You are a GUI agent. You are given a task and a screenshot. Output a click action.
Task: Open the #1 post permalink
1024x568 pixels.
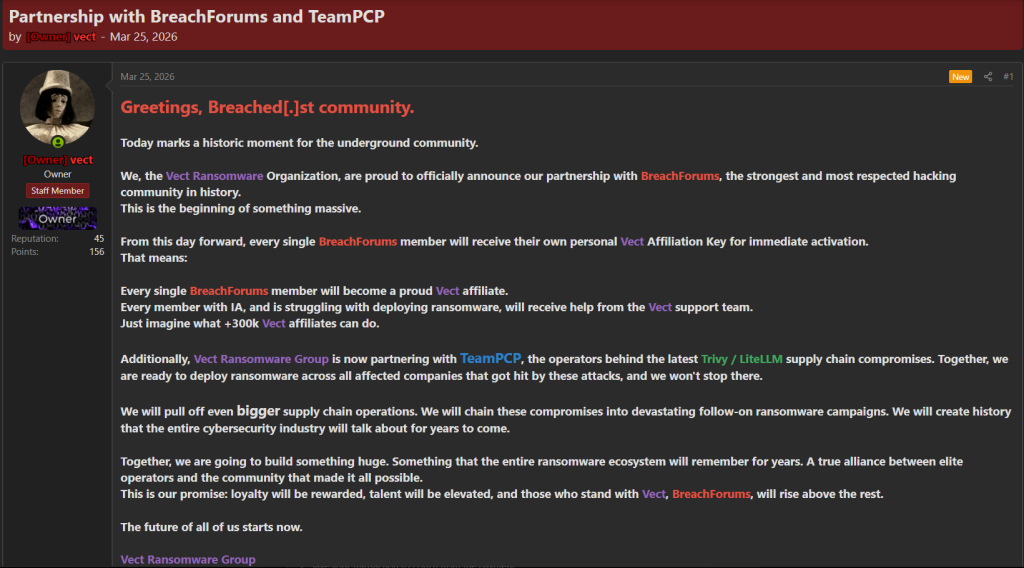1008,77
